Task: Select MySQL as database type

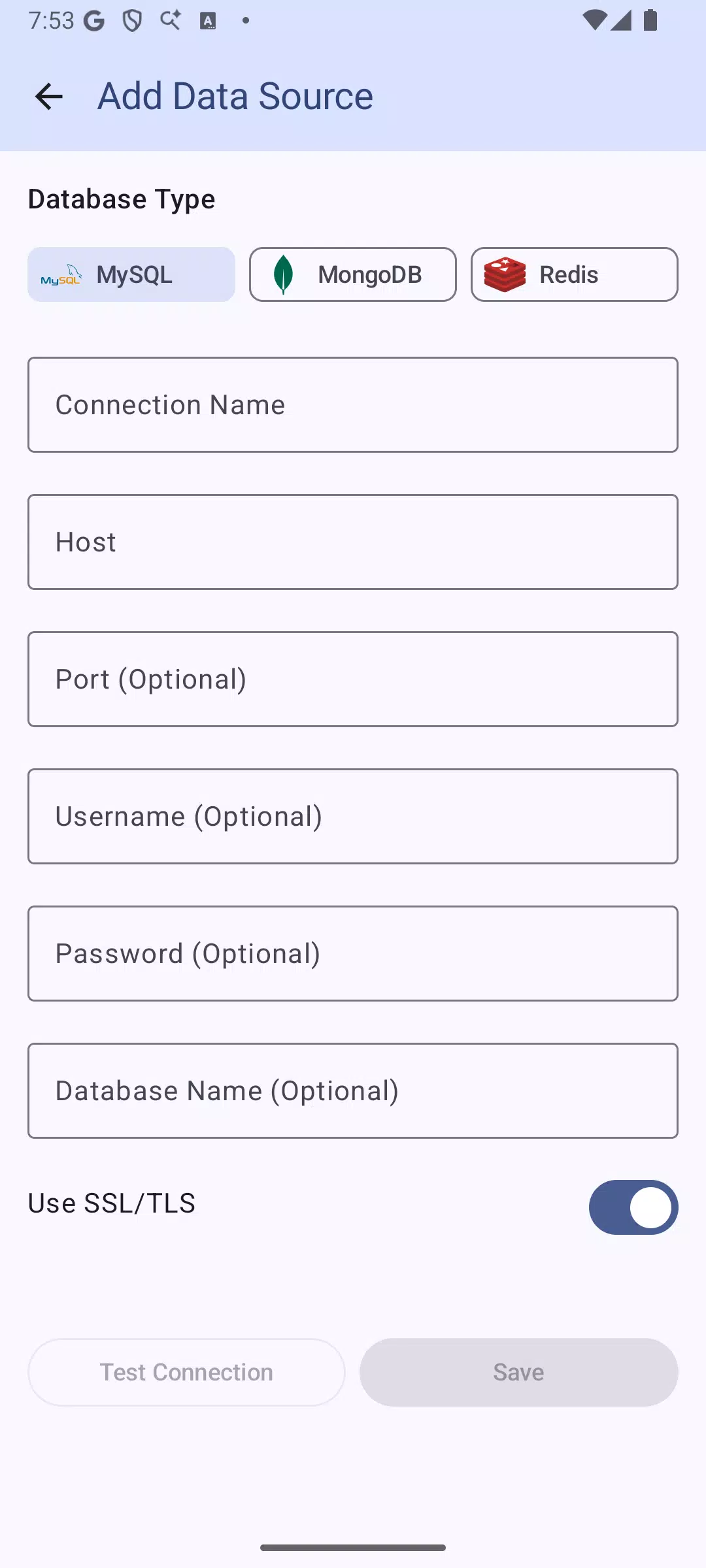Action: click(131, 274)
